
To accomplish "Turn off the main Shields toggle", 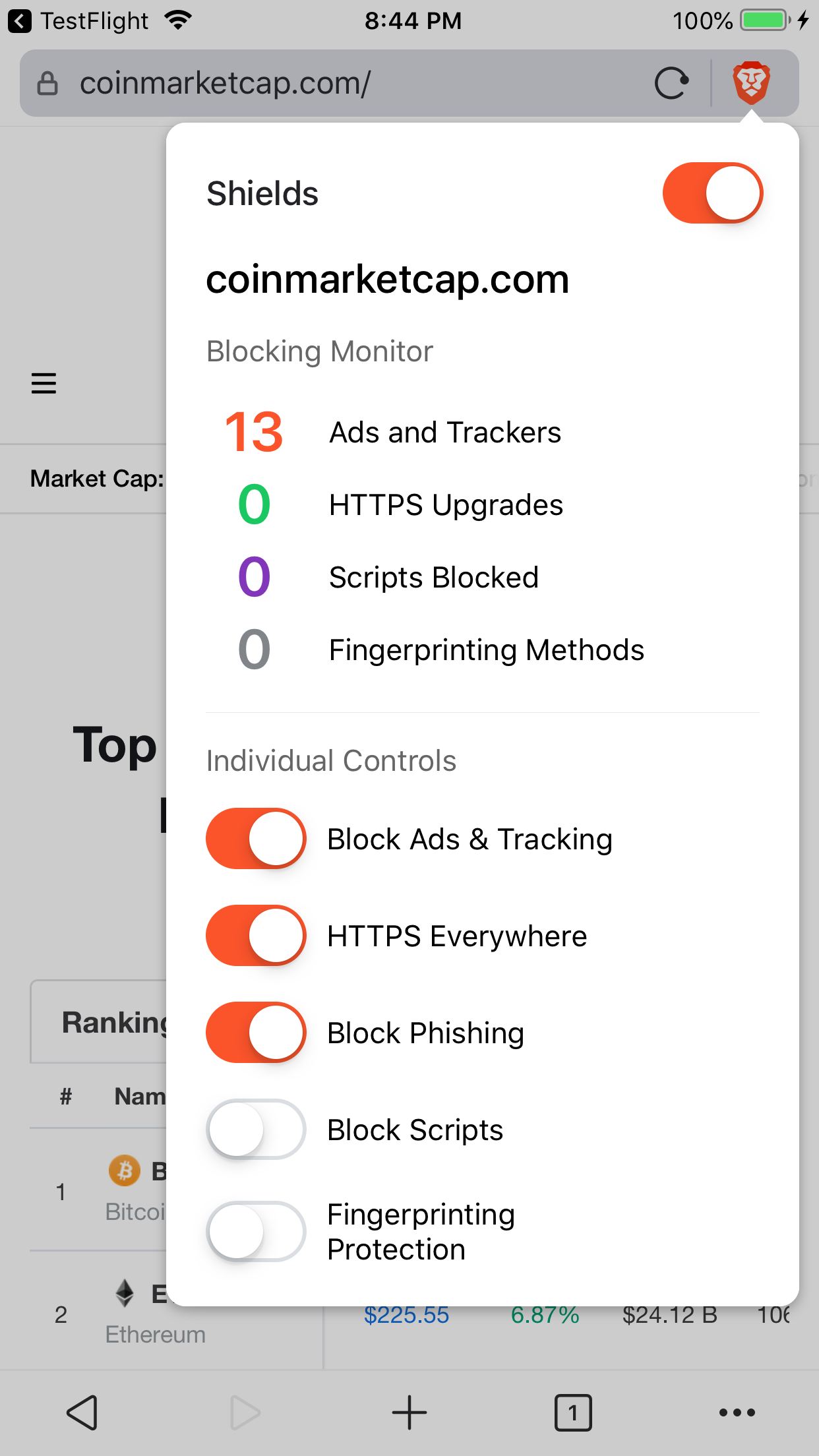I will point(713,193).
